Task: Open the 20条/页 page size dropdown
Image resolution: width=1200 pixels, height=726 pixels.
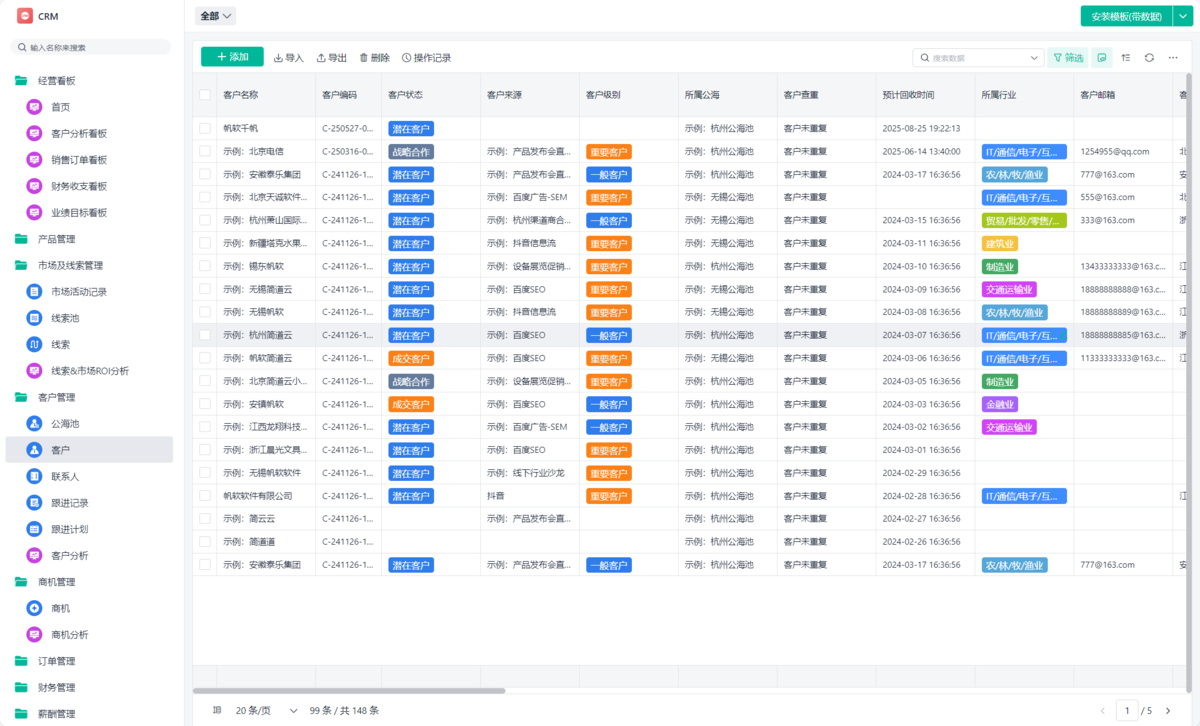Action: [266, 710]
